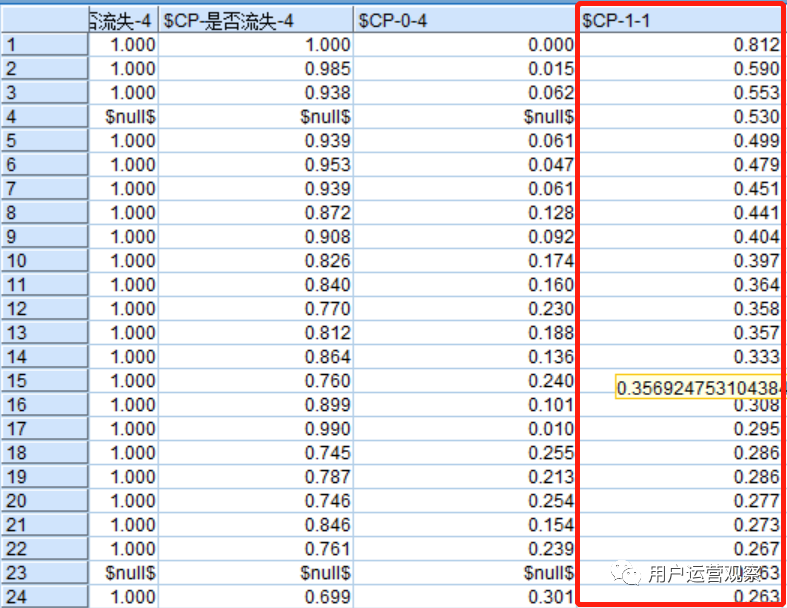Click the 0.864 cell in row 14
This screenshot has width=787, height=608.
coord(256,357)
